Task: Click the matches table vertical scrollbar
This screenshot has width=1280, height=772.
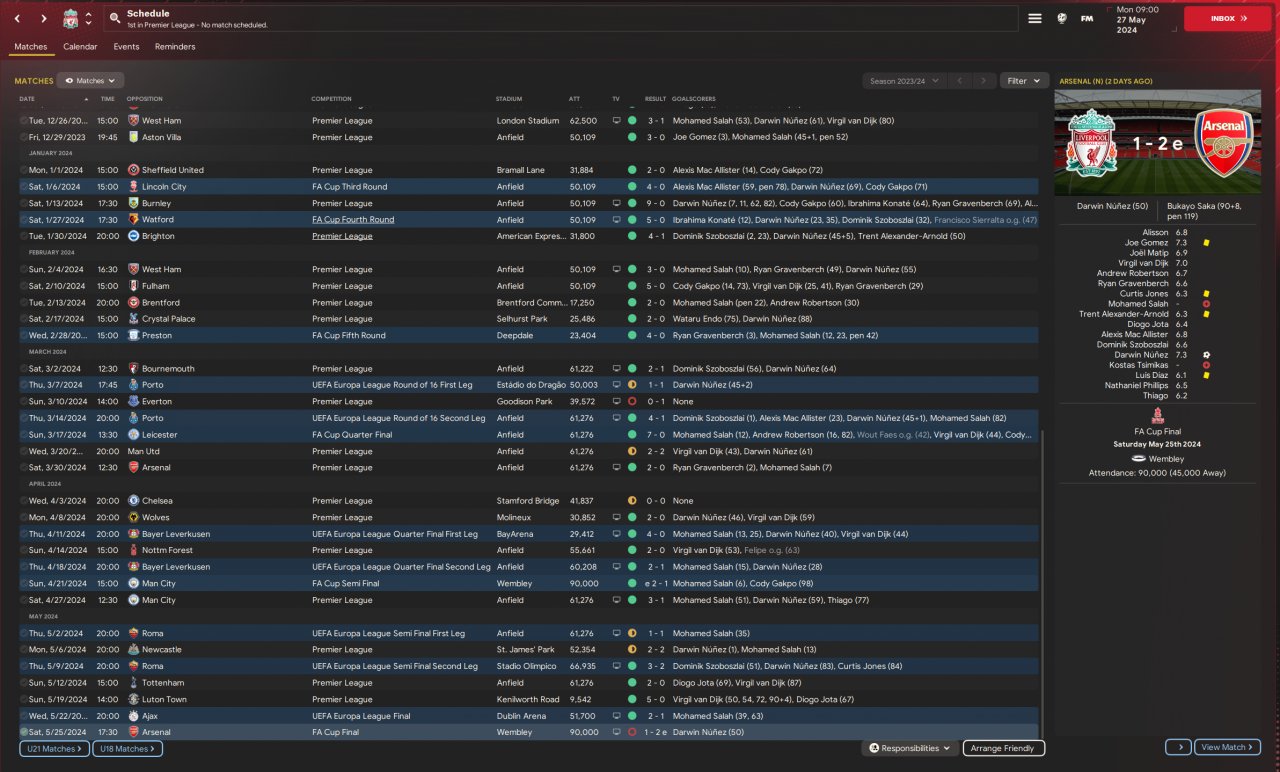Action: (1042, 585)
